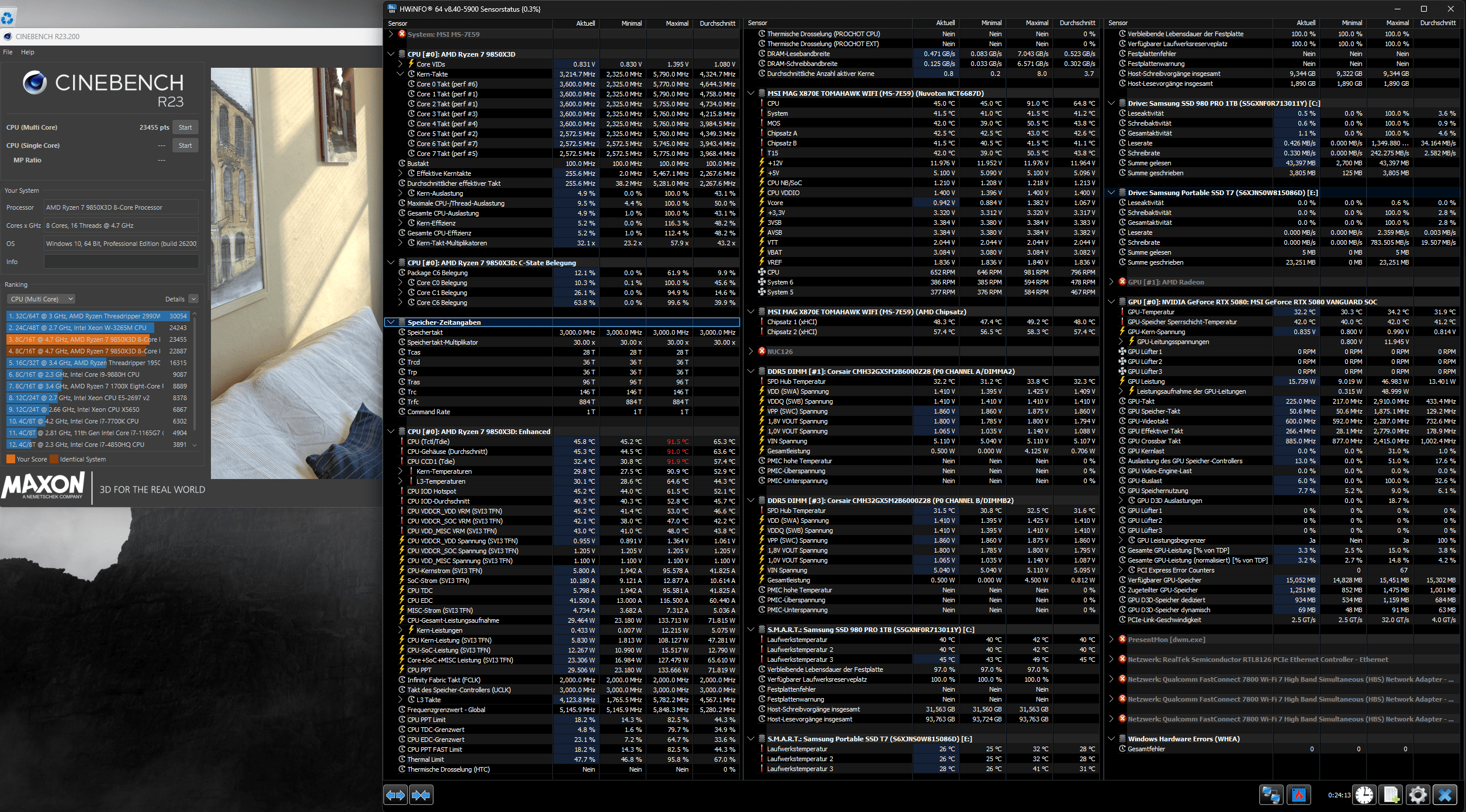This screenshot has height=812, width=1466.
Task: Reset sensor timer with clock icon
Action: (1364, 795)
